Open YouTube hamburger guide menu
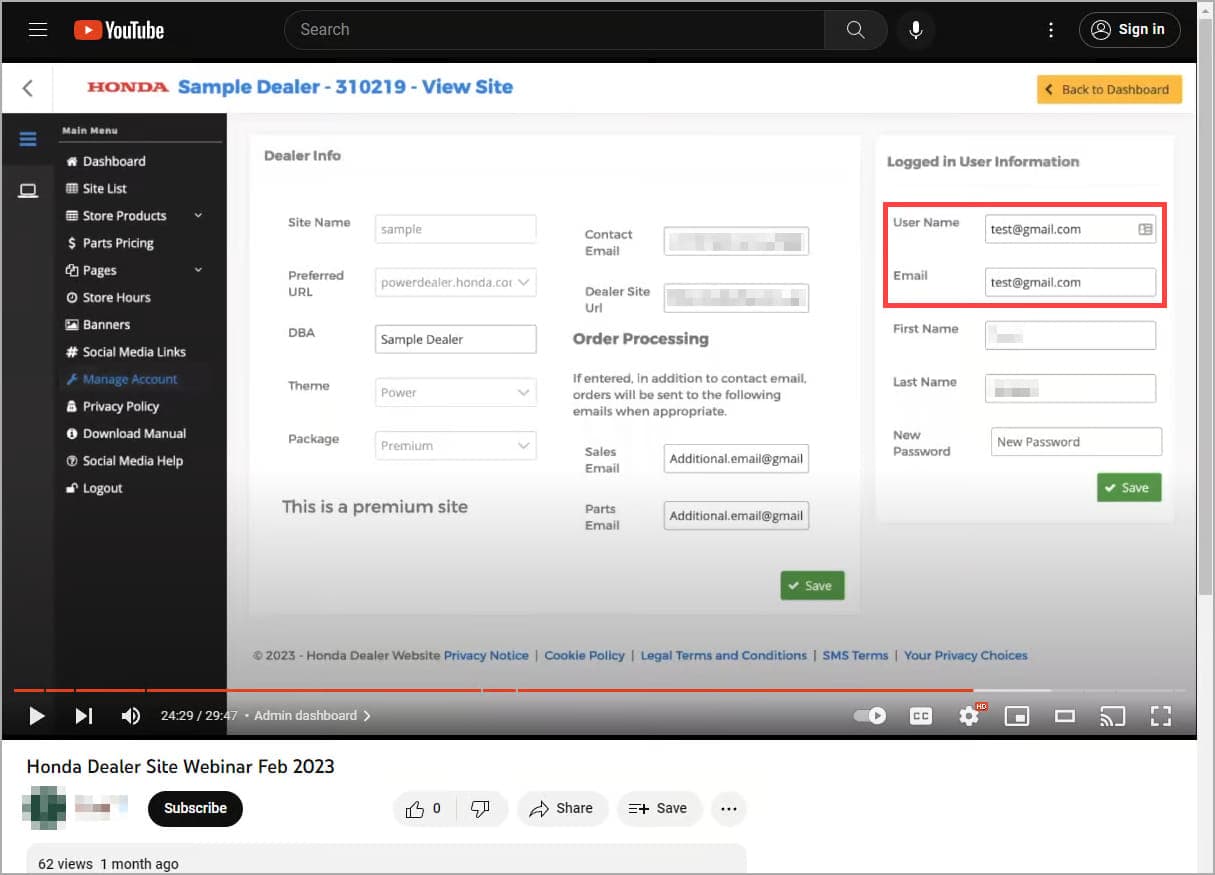 (38, 30)
